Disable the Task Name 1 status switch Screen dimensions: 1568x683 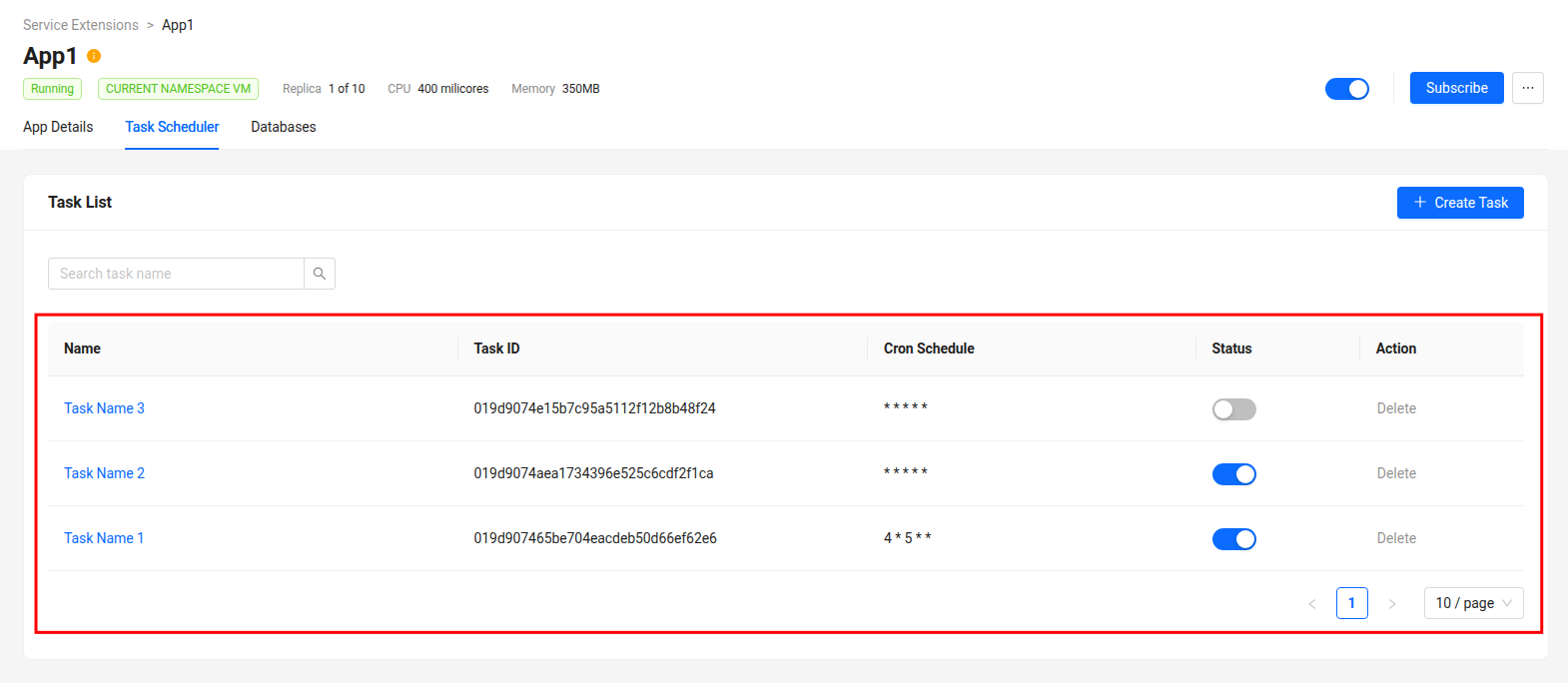tap(1234, 539)
